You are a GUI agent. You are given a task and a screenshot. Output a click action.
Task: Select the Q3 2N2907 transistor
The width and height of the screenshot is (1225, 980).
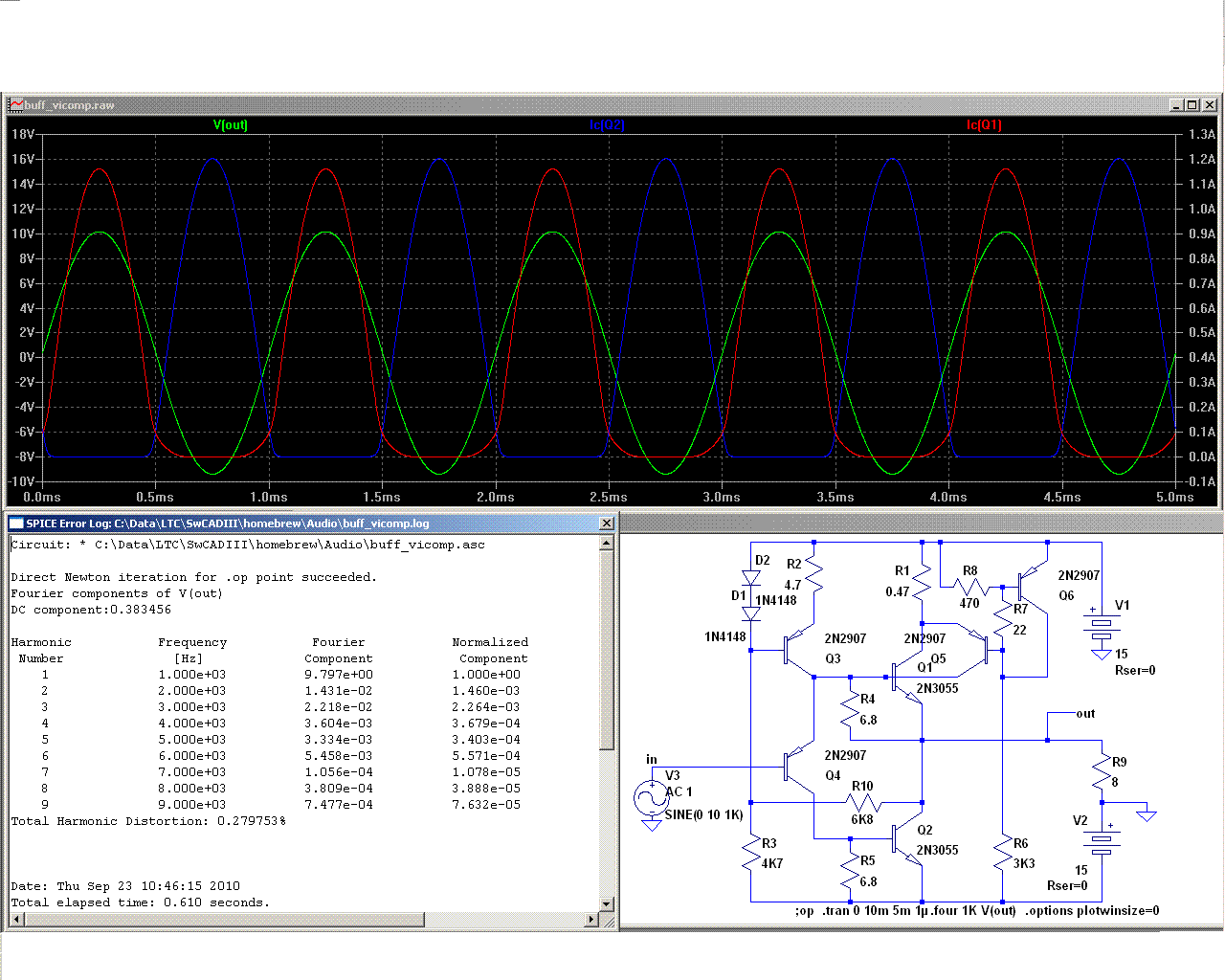(x=799, y=651)
